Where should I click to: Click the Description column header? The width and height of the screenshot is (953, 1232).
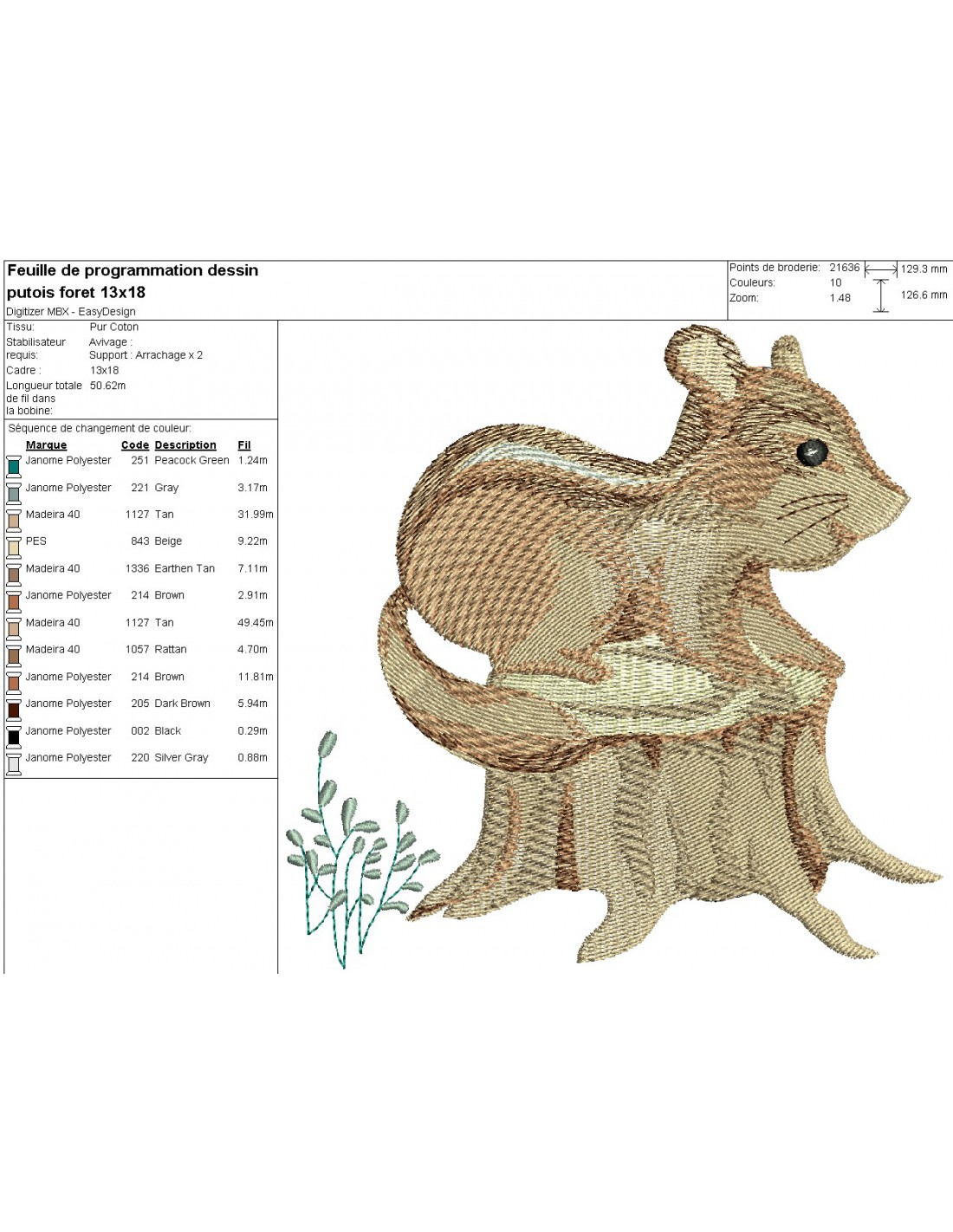coord(185,445)
